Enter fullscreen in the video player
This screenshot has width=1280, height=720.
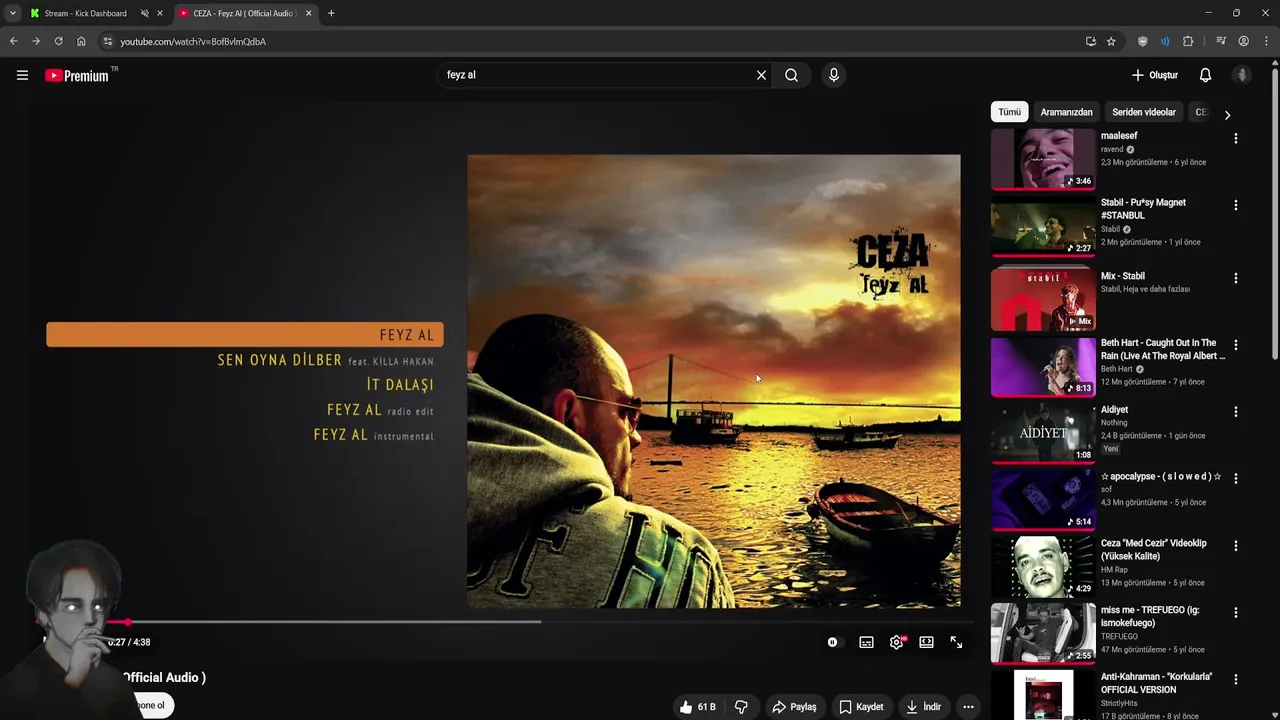956,642
